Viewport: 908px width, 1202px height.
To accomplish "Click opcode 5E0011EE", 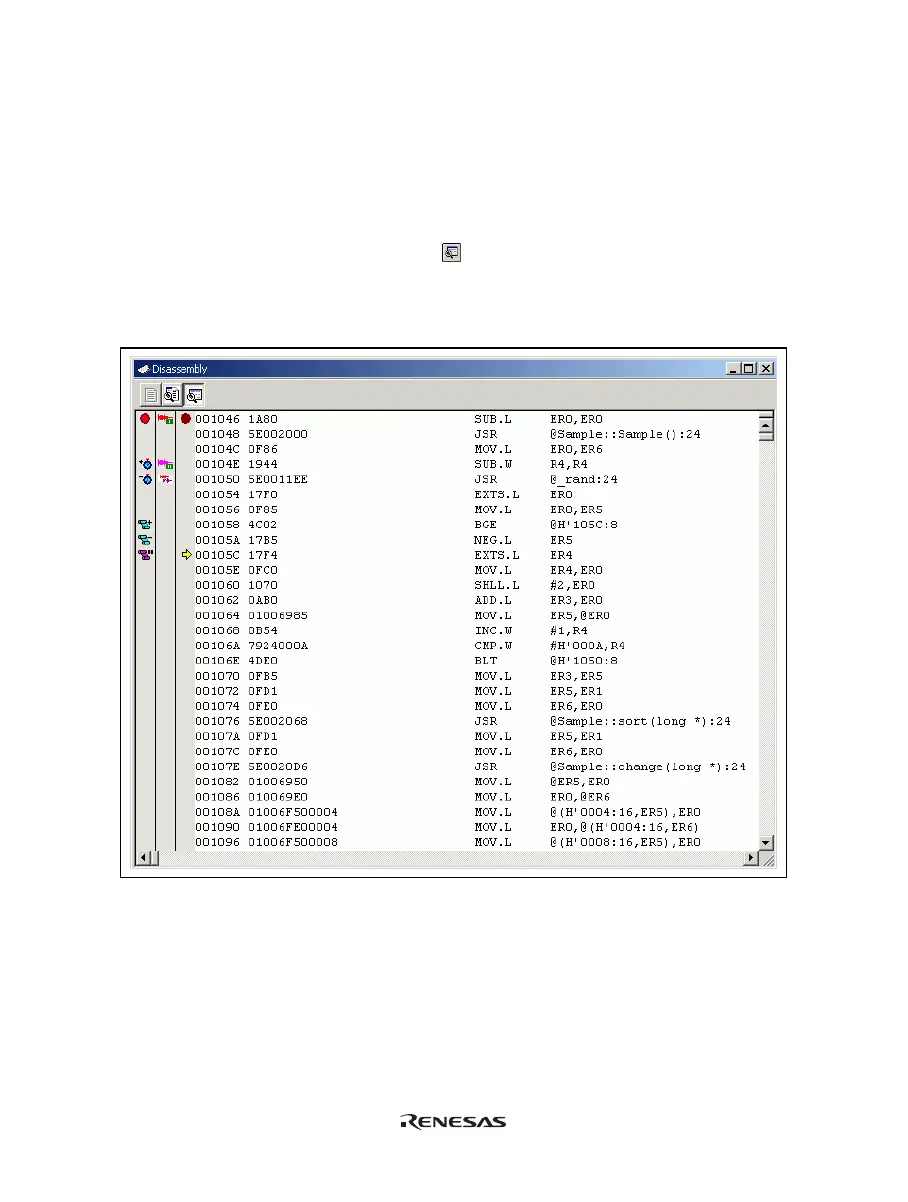I will (x=278, y=480).
